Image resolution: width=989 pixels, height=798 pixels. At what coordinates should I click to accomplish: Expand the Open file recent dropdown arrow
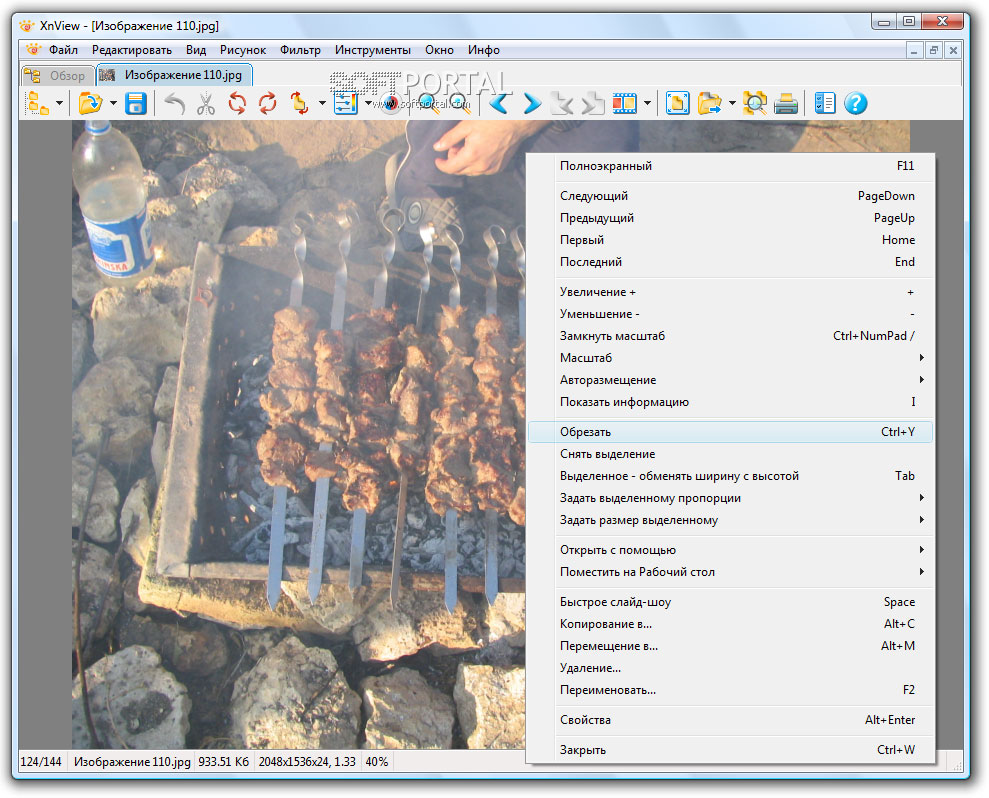114,103
